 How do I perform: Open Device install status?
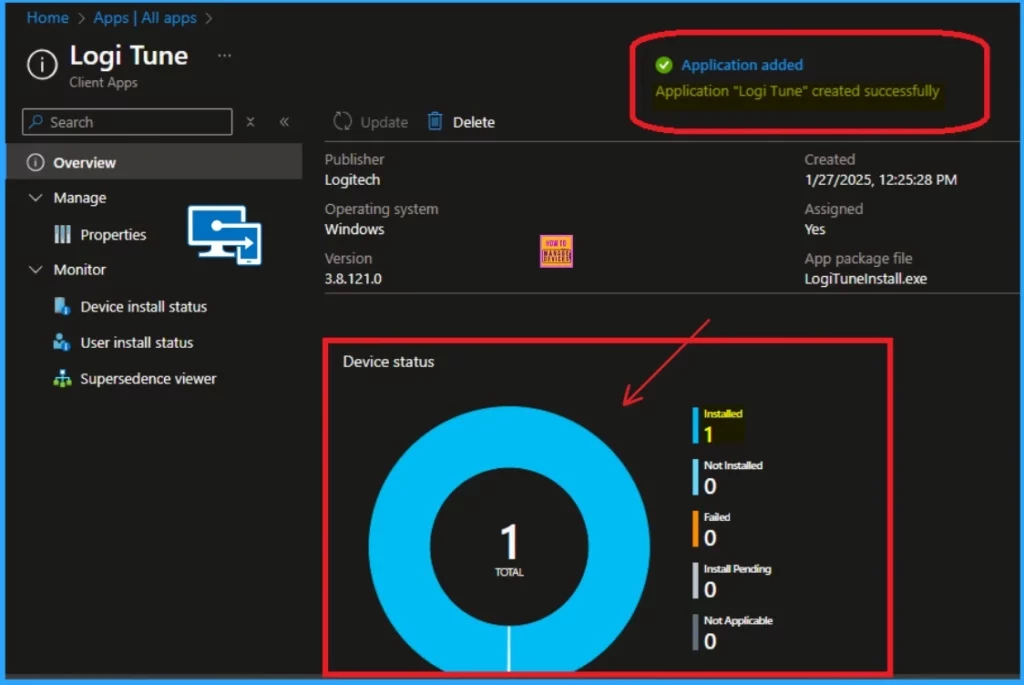click(144, 306)
